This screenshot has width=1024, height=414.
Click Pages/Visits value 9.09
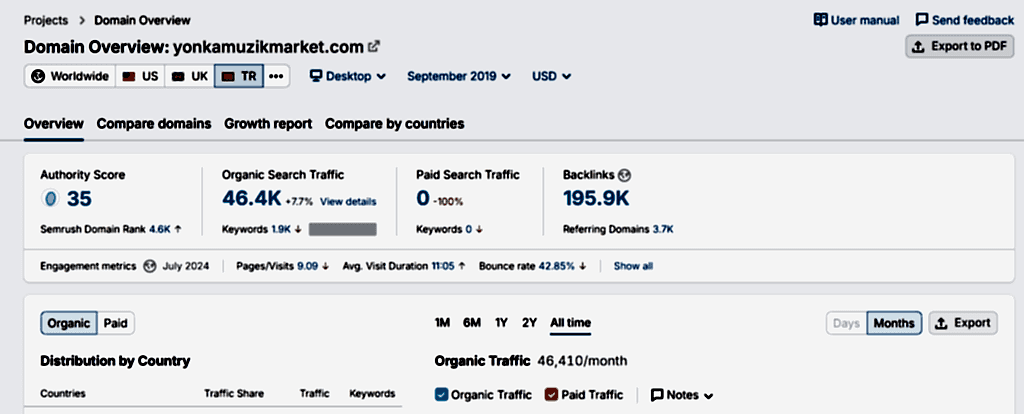308,266
